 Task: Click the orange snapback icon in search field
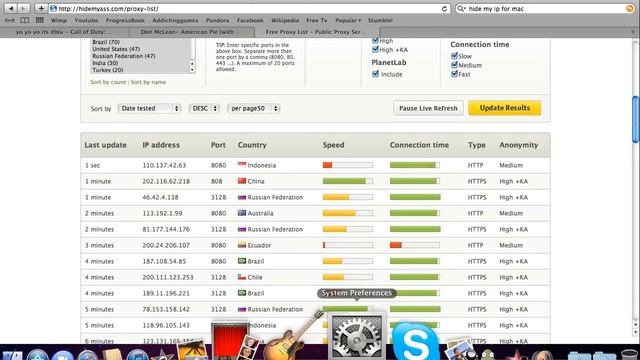click(630, 9)
